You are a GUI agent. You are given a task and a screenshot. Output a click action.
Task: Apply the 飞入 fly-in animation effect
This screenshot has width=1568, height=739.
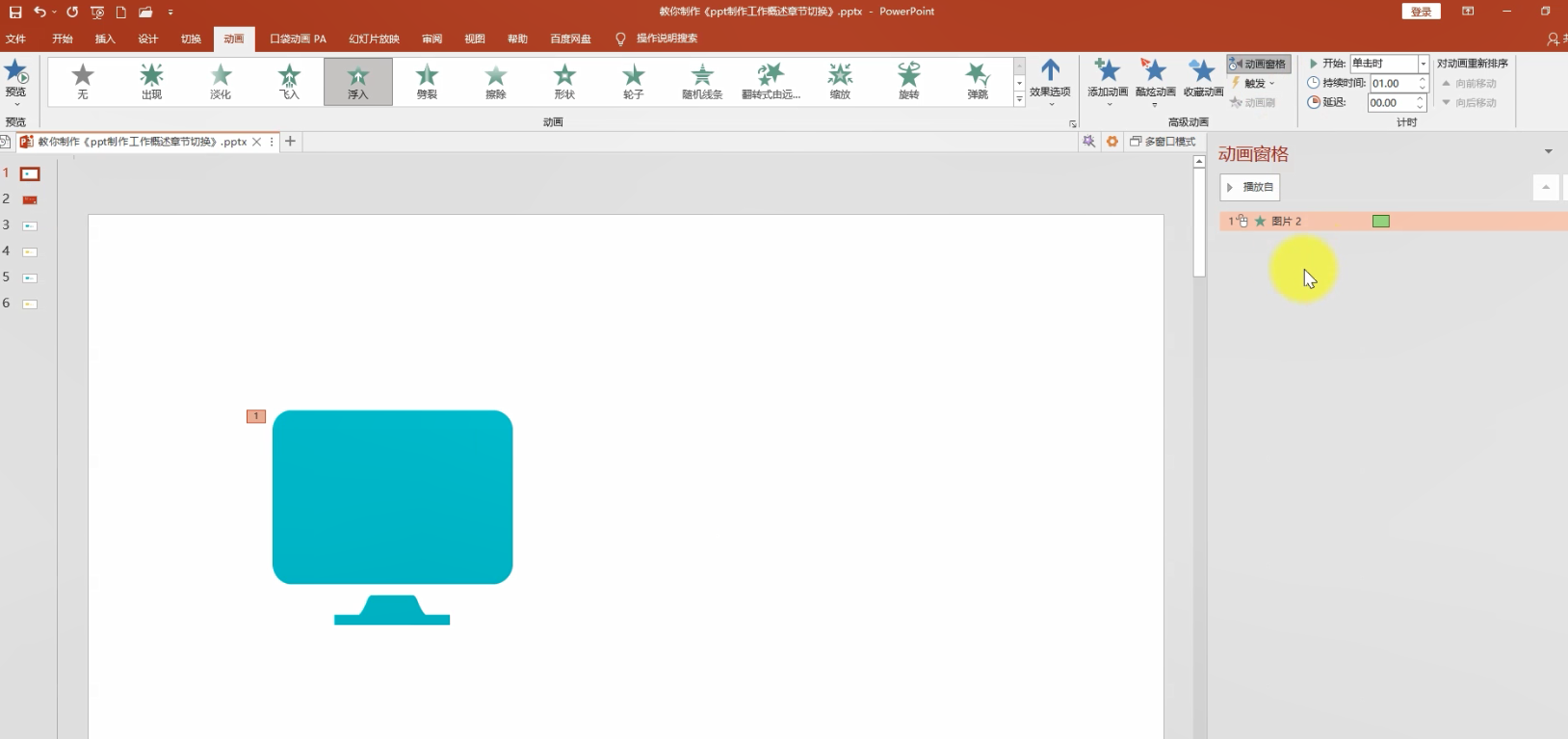pos(289,81)
